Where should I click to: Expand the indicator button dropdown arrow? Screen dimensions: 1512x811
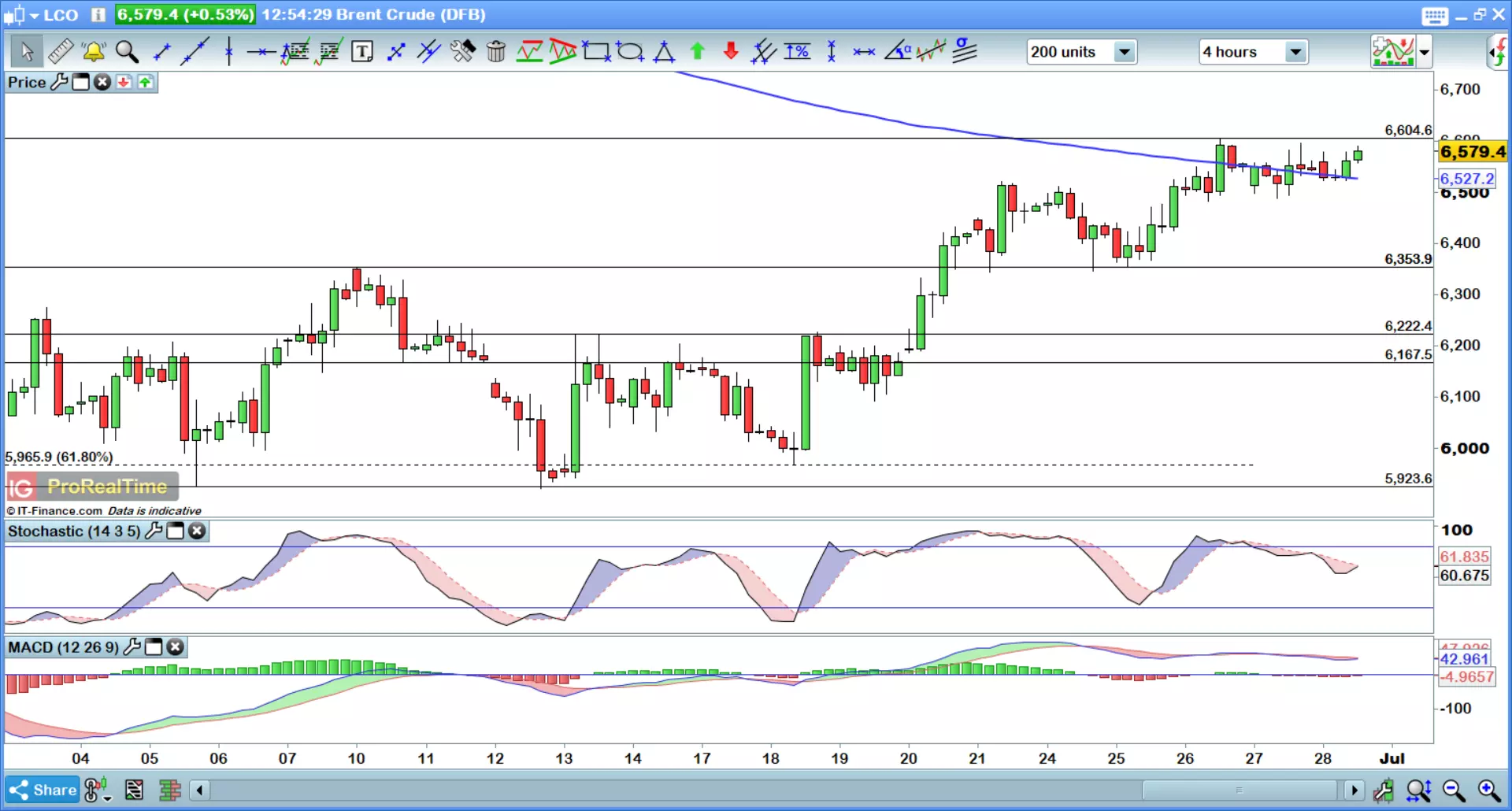click(1424, 53)
